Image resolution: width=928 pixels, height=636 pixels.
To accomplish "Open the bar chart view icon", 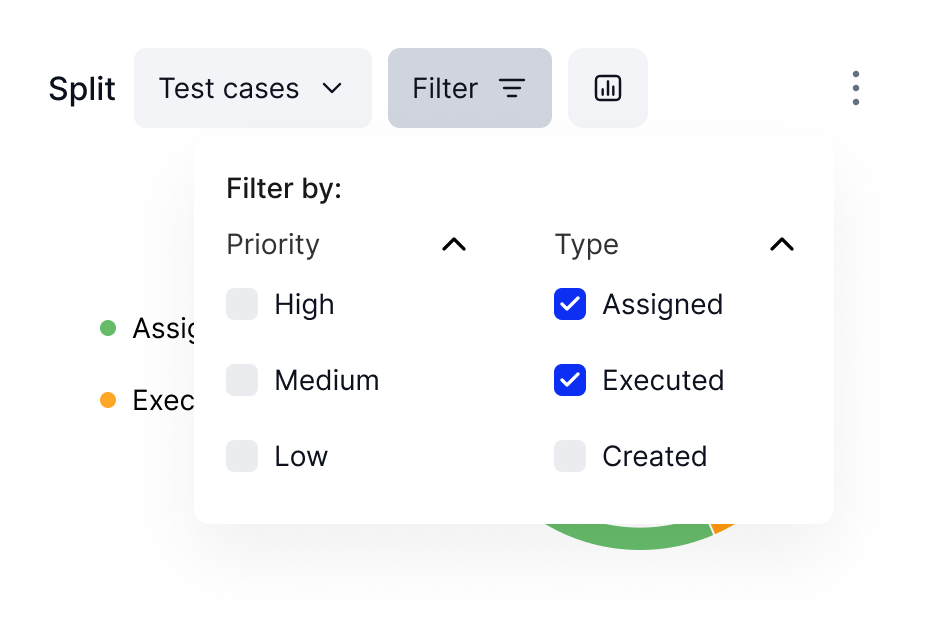I will 607,88.
